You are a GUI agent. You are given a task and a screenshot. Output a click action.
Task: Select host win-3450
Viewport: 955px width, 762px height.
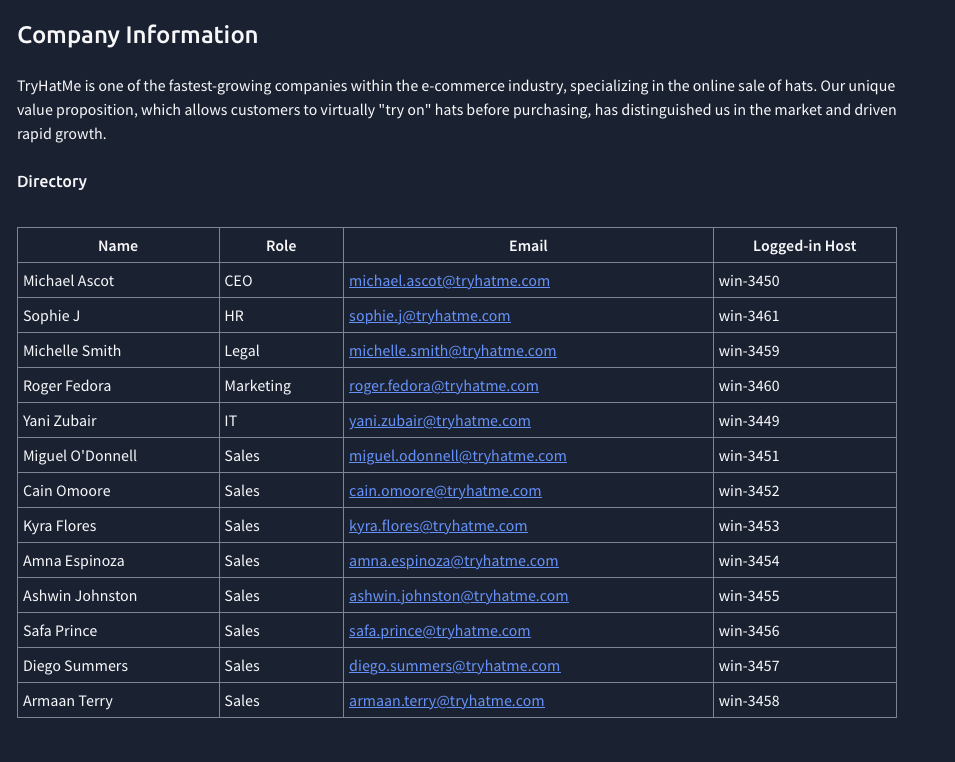point(749,281)
